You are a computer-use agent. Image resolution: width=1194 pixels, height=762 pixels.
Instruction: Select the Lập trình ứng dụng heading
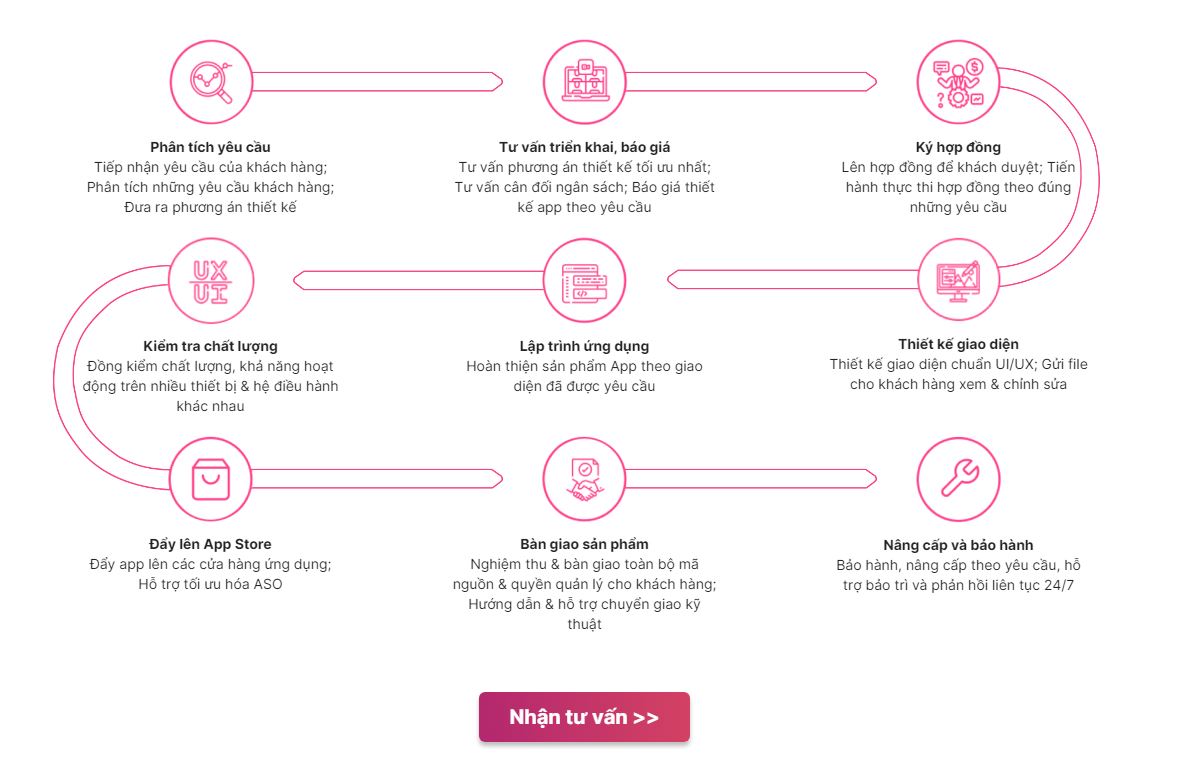tap(584, 346)
